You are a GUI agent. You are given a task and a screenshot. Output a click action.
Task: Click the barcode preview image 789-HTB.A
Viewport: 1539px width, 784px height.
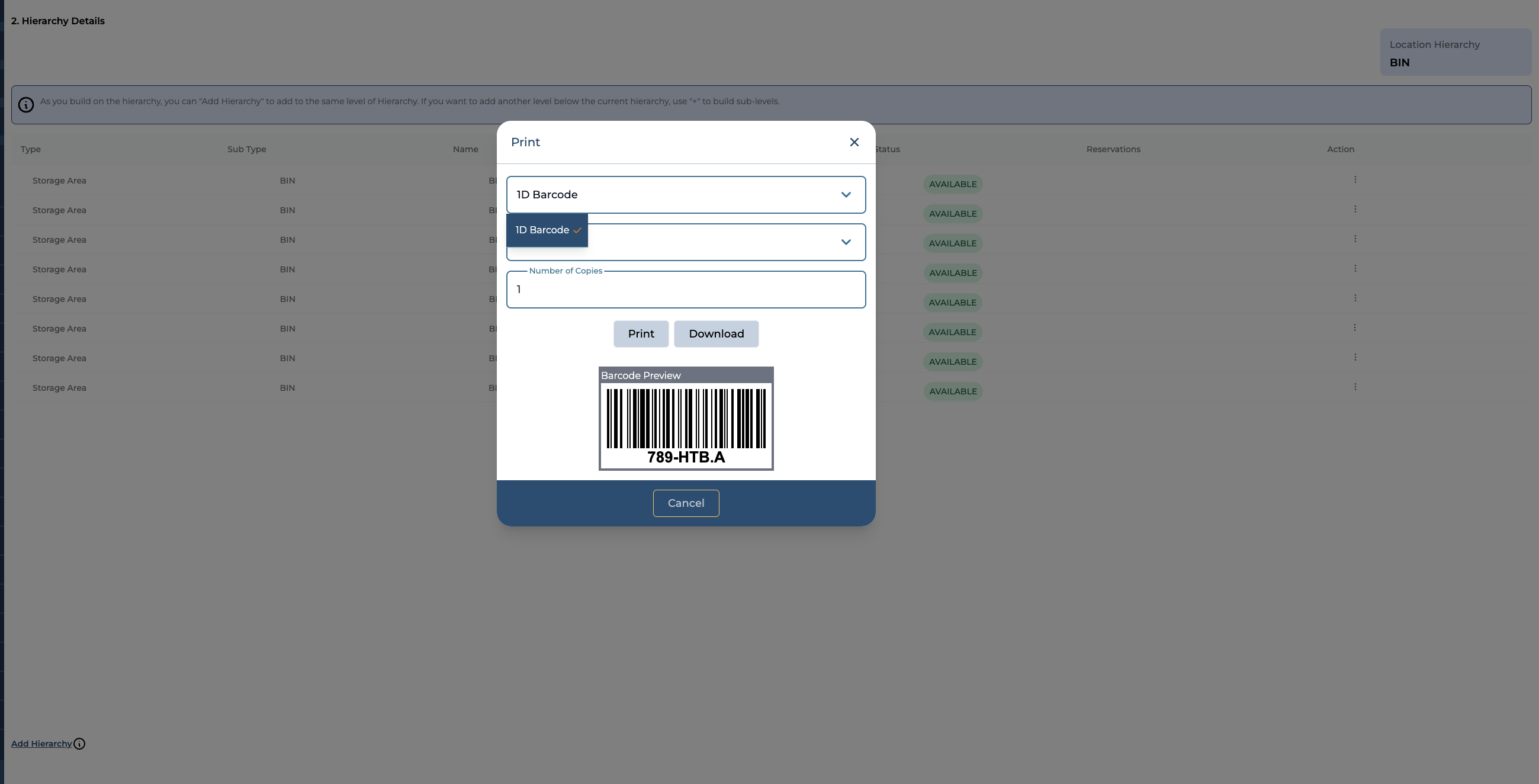pos(685,424)
